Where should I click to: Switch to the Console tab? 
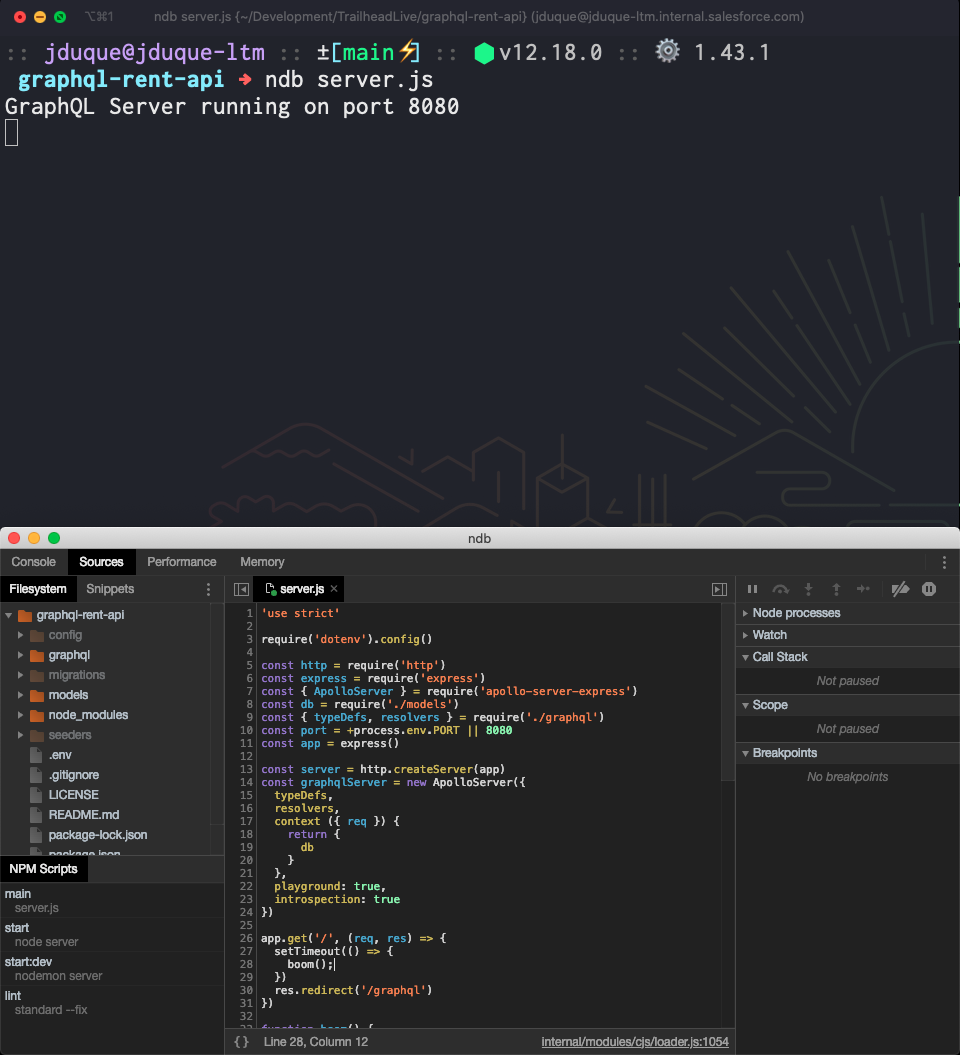(x=33, y=562)
